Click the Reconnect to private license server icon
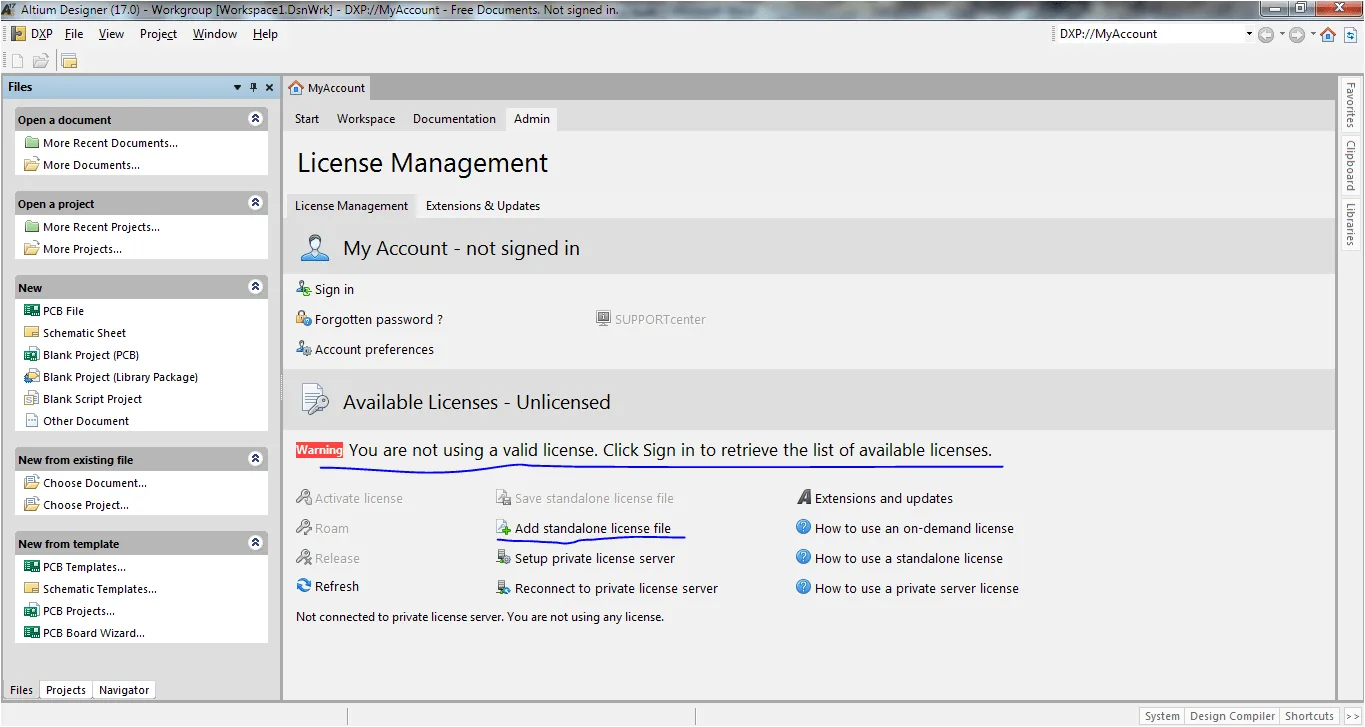Viewport: 1365px width, 727px height. coord(504,588)
